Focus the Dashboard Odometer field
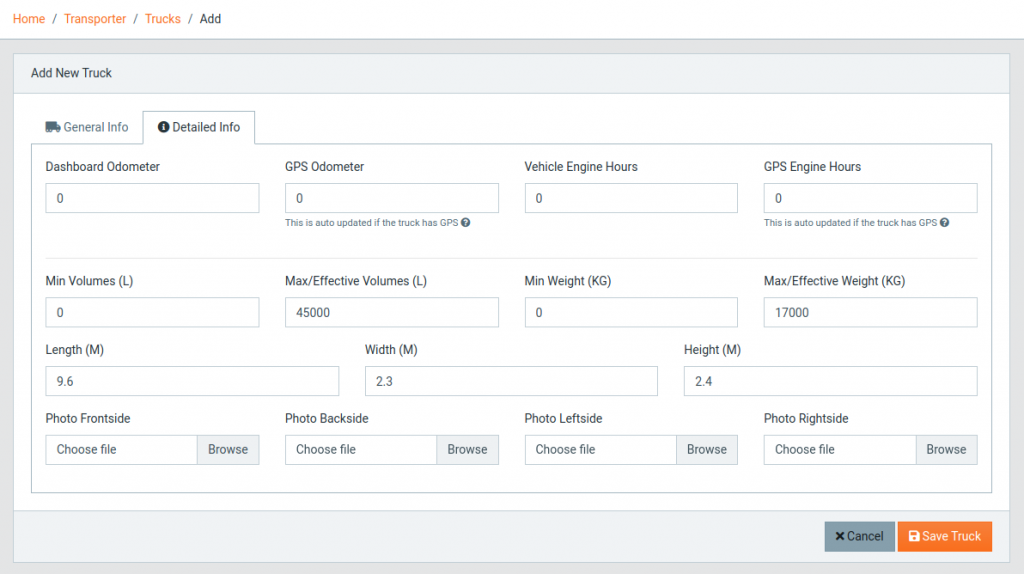The height and width of the screenshot is (574, 1024). pyautogui.click(x=152, y=198)
